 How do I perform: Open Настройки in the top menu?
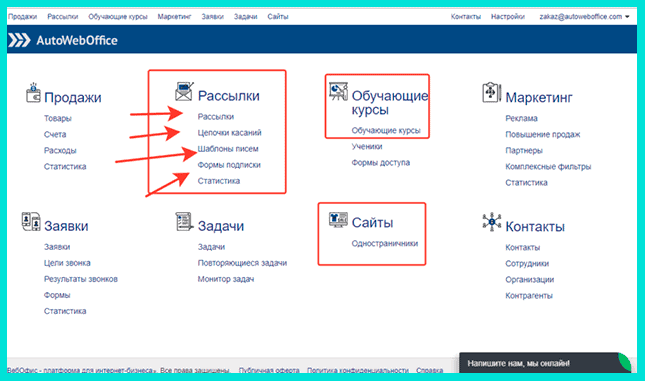tap(508, 17)
